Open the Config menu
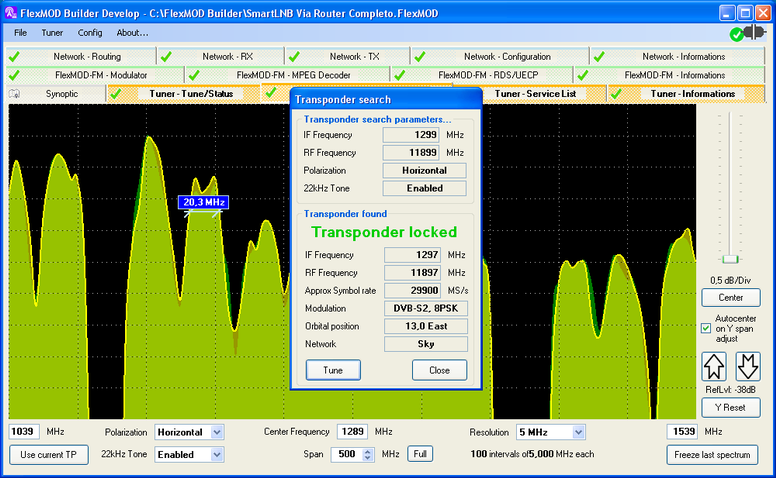 90,33
